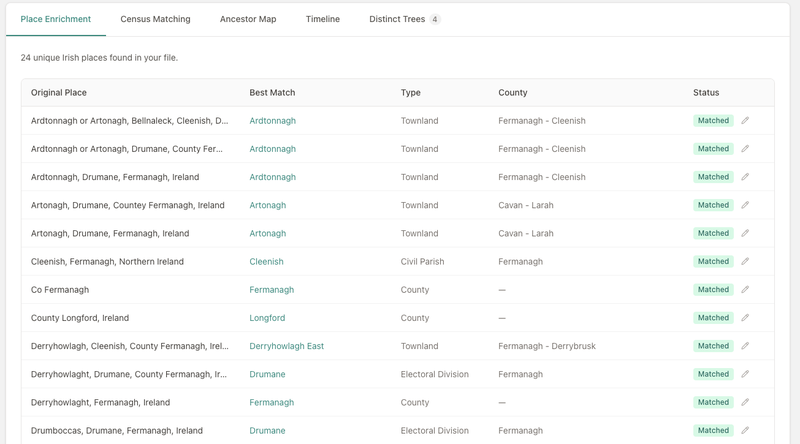Click Matched badge in Cleenish, Fermanagh, Northern Ireland row
This screenshot has height=444, width=800.
coord(713,261)
